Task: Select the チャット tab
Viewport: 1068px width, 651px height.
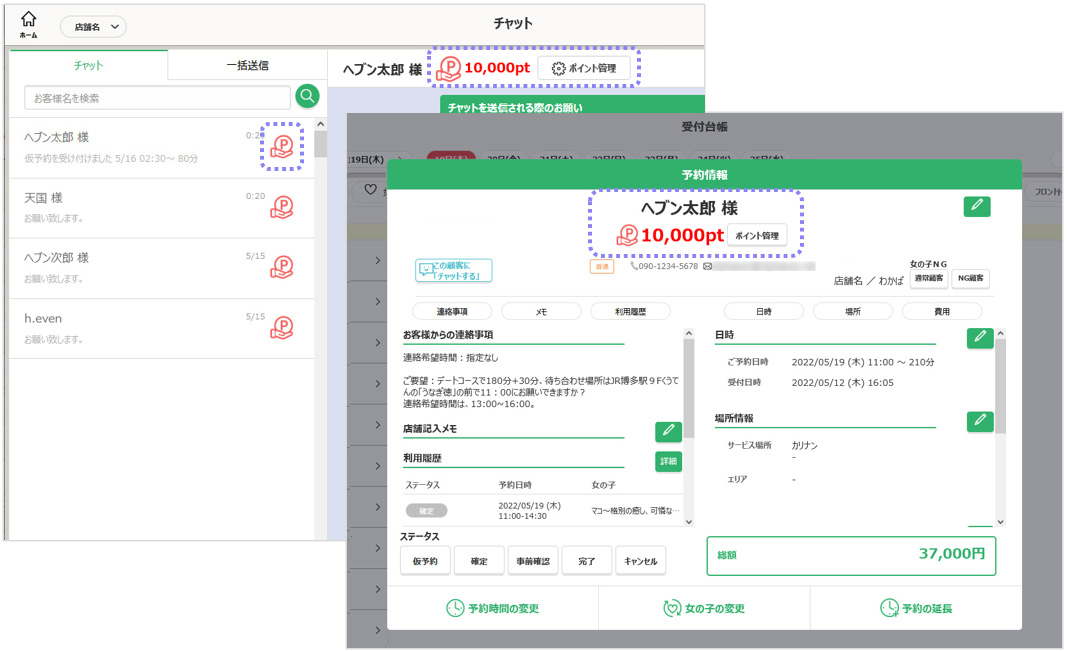Action: point(88,65)
